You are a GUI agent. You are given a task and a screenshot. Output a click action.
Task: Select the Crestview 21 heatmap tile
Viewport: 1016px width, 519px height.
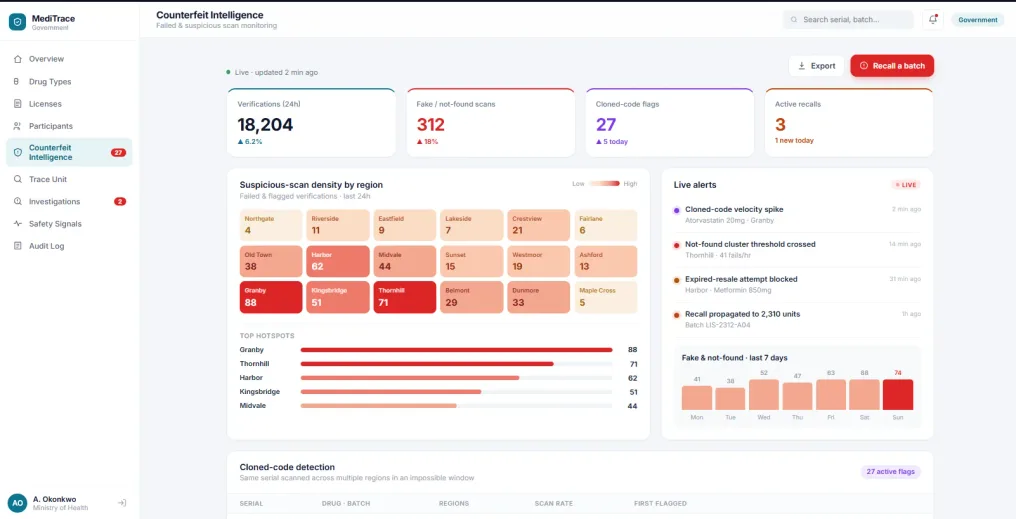(x=538, y=225)
